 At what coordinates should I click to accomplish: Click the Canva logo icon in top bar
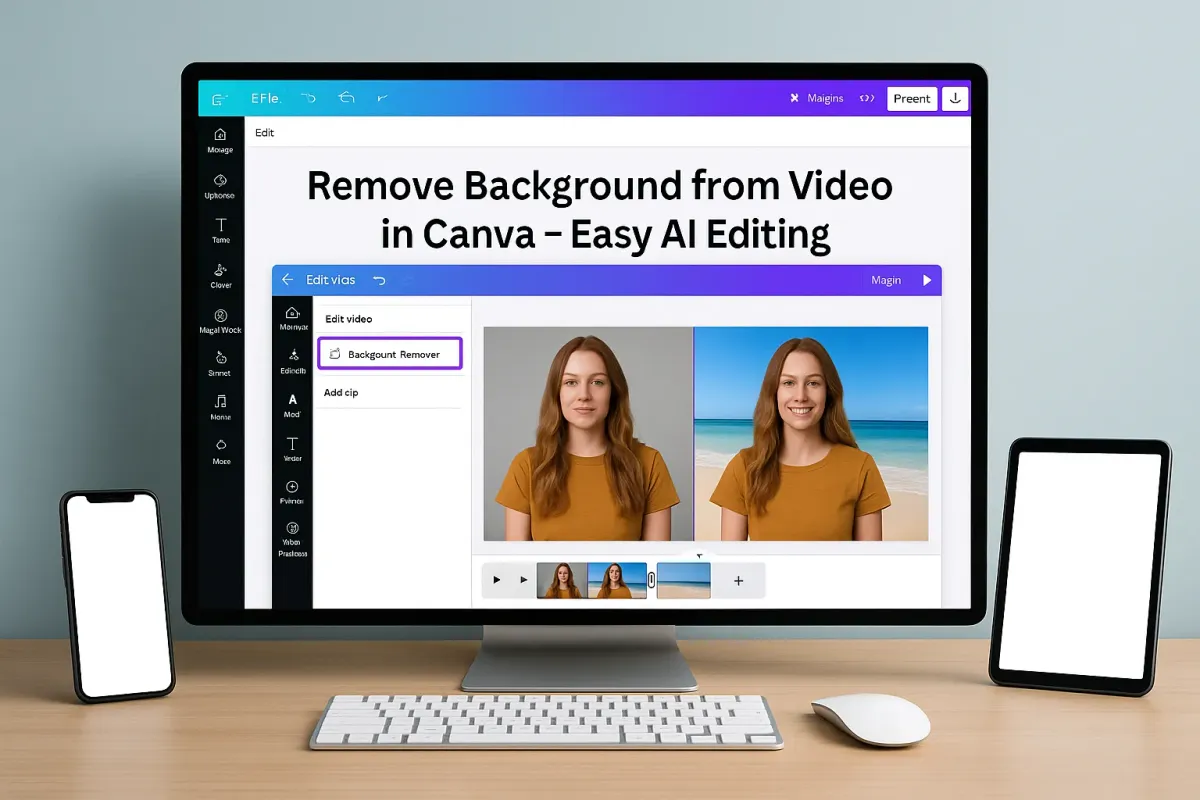click(221, 98)
